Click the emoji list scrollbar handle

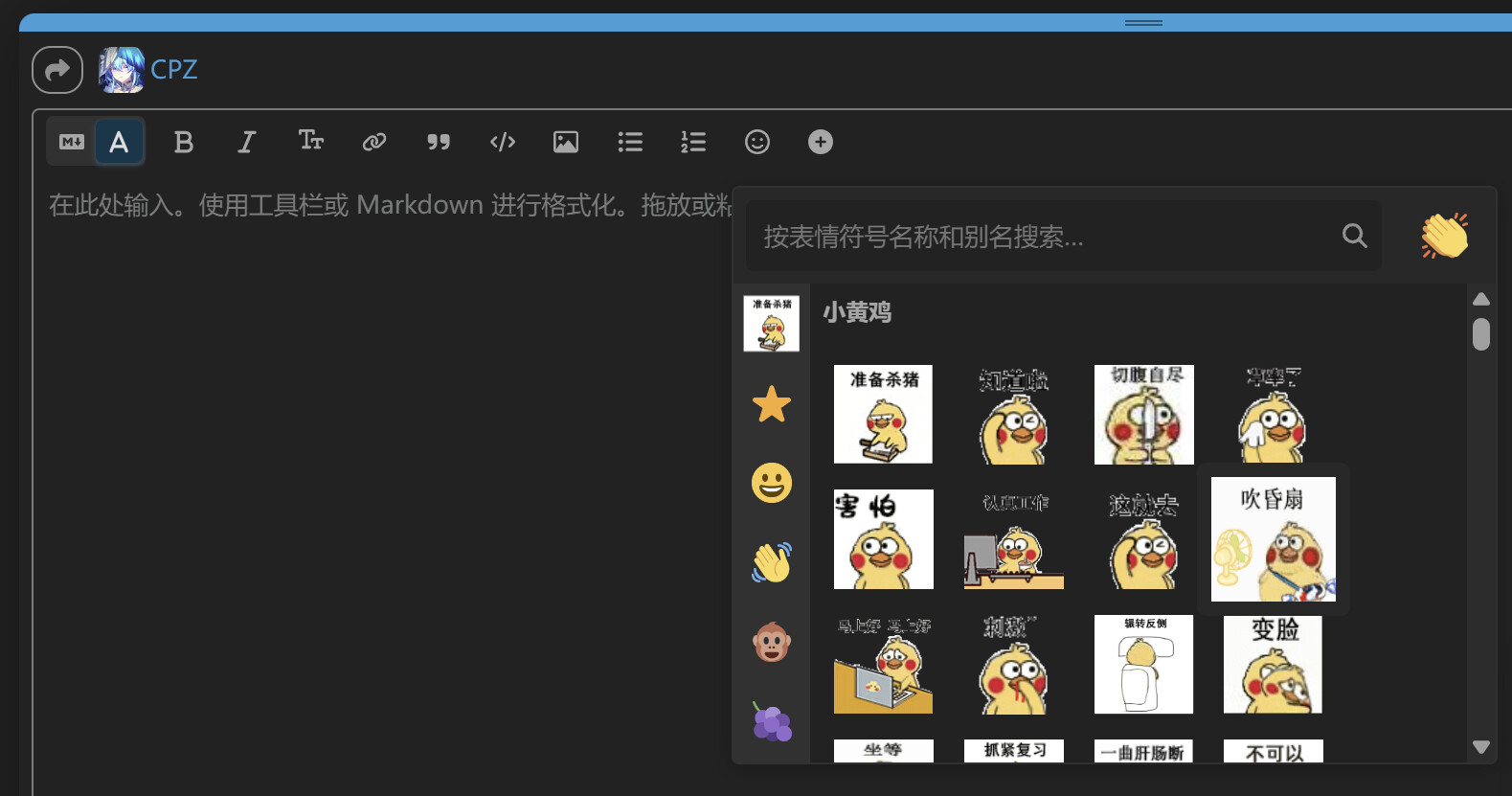pyautogui.click(x=1481, y=334)
